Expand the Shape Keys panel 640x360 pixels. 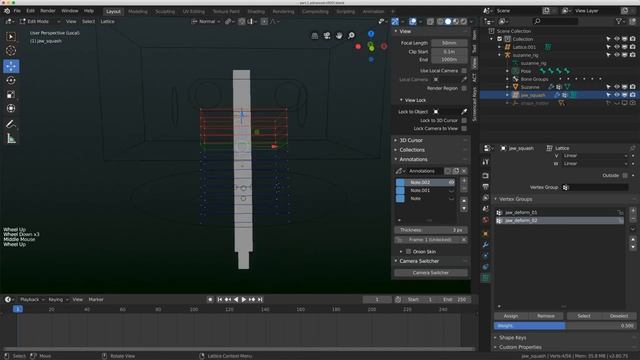click(496, 338)
